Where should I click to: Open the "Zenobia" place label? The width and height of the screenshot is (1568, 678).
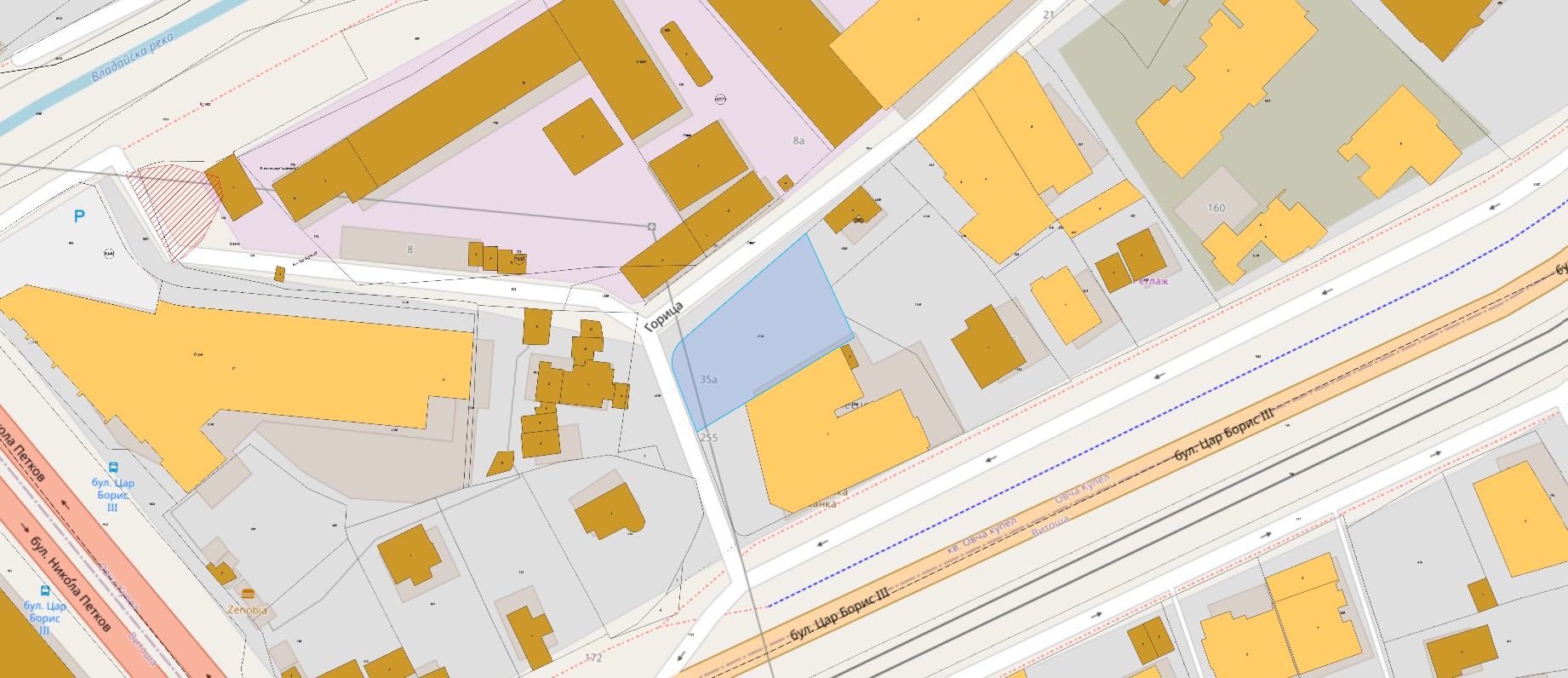(x=247, y=610)
